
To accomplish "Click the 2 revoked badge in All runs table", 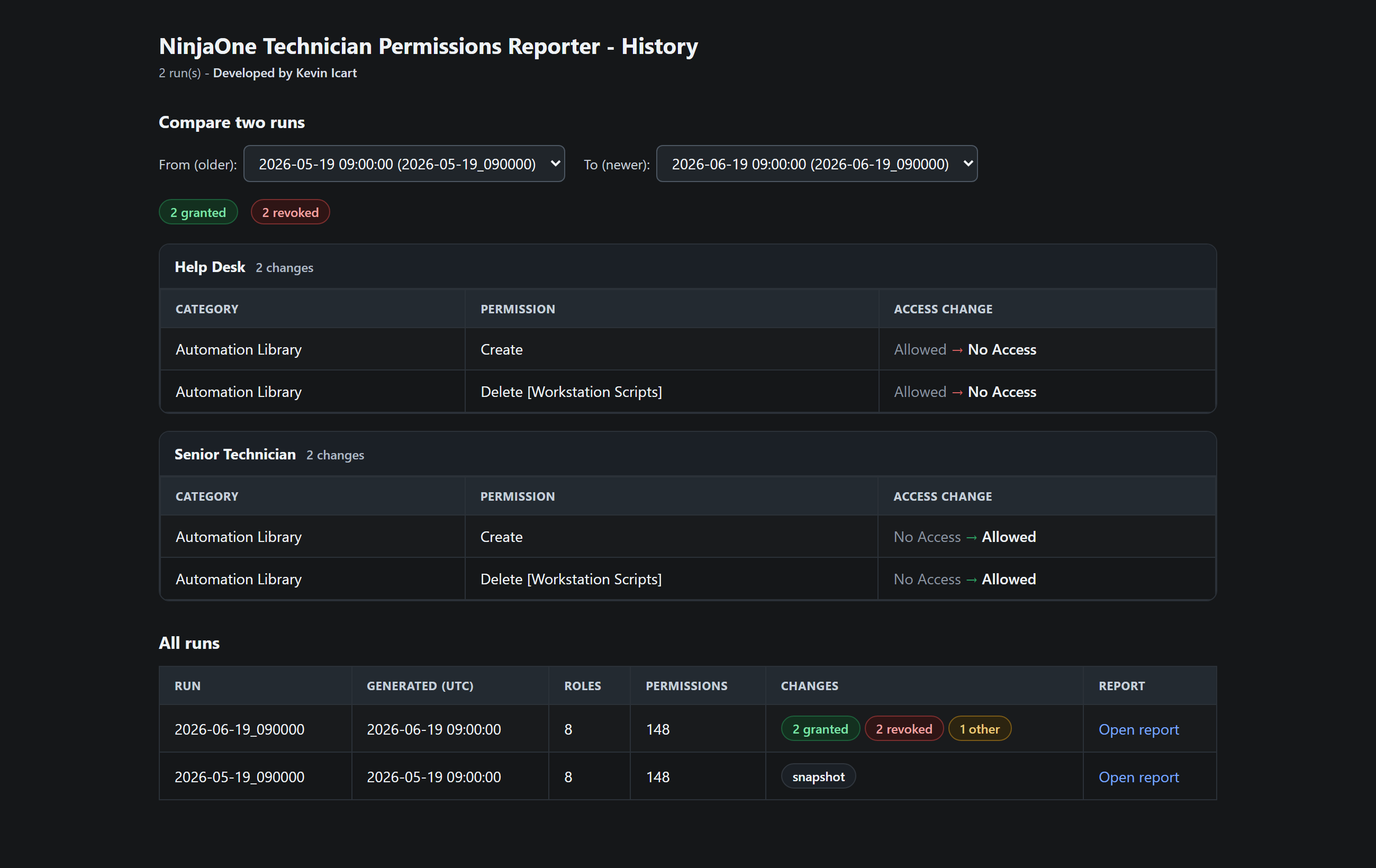I will [x=904, y=729].
